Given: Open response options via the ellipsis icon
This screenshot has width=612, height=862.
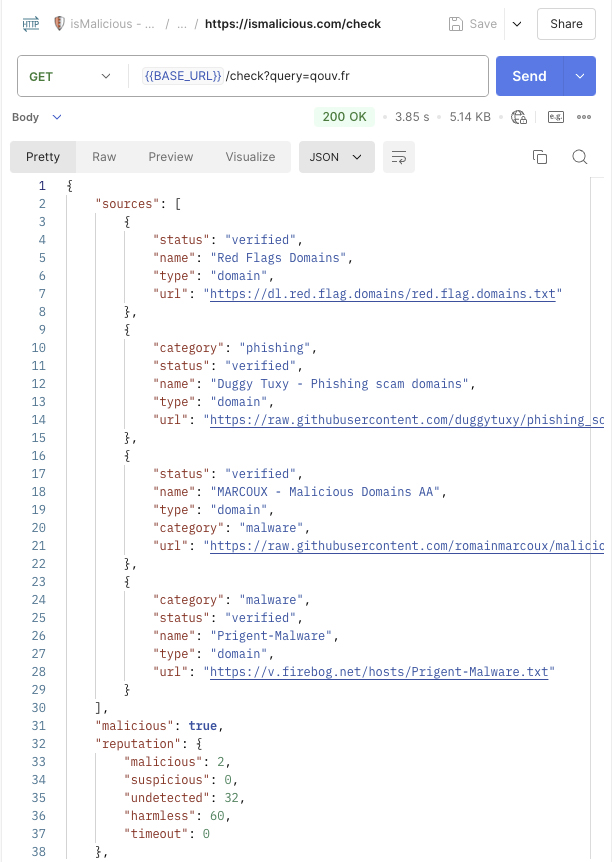Looking at the screenshot, I should point(584,116).
